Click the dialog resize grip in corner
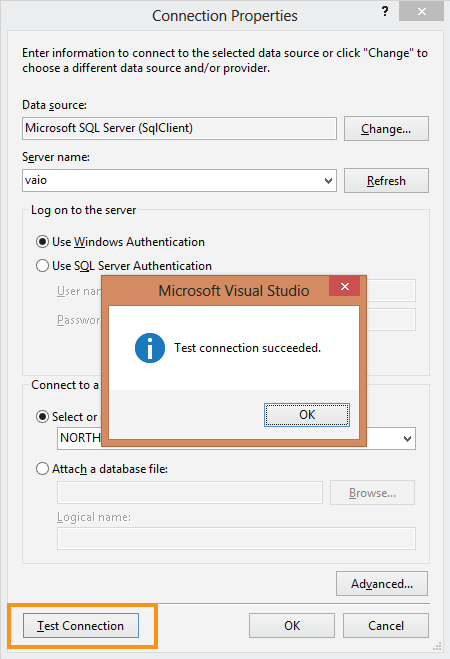This screenshot has width=450, height=659. tap(437, 646)
